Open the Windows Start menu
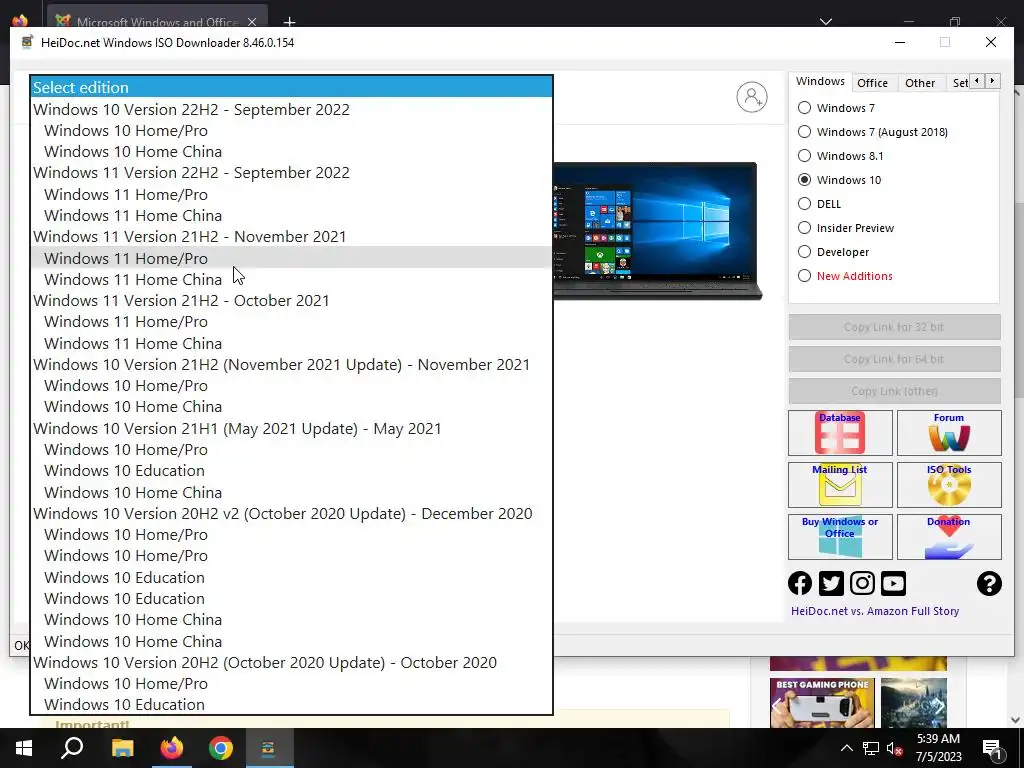This screenshot has width=1024, height=768. 24,748
